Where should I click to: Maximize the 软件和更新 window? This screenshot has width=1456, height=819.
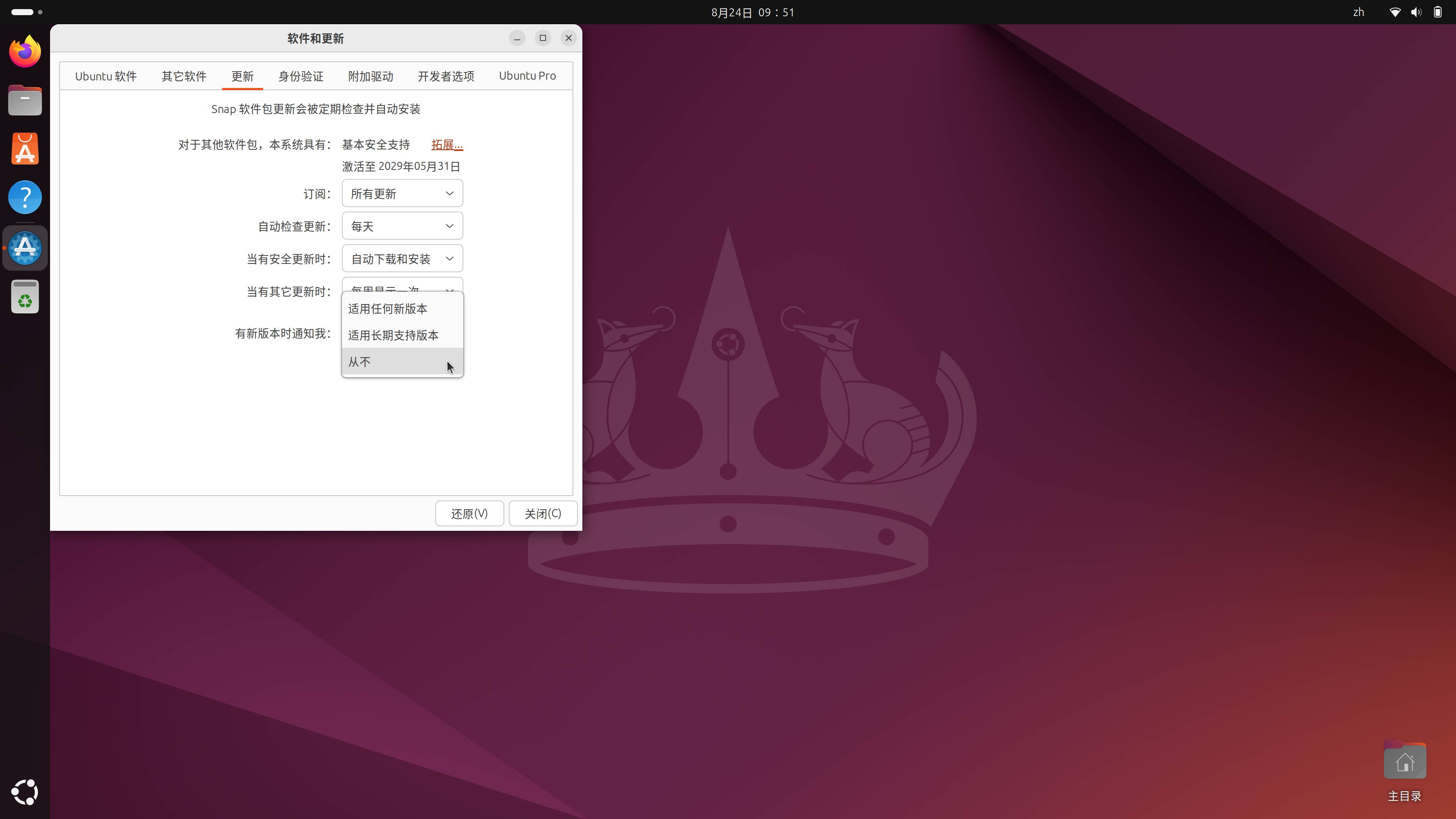543,38
